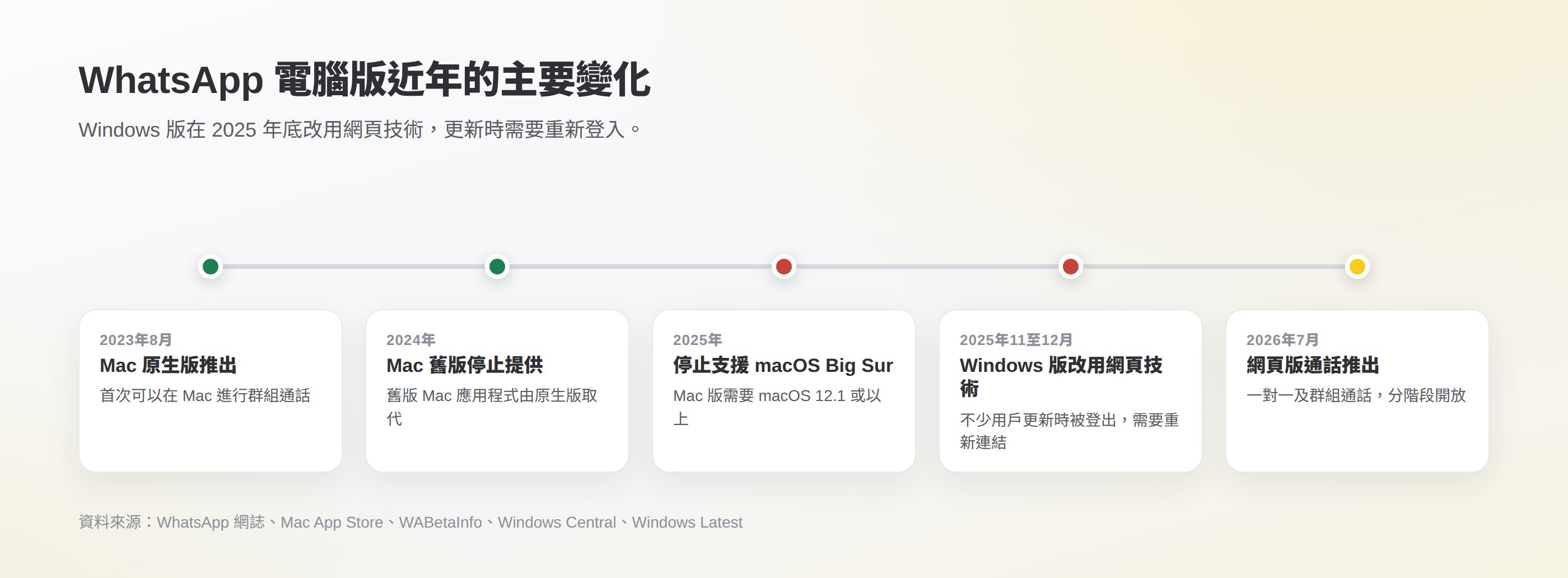Click the date label 2024年
Screen dimensions: 1568x578
coord(411,340)
